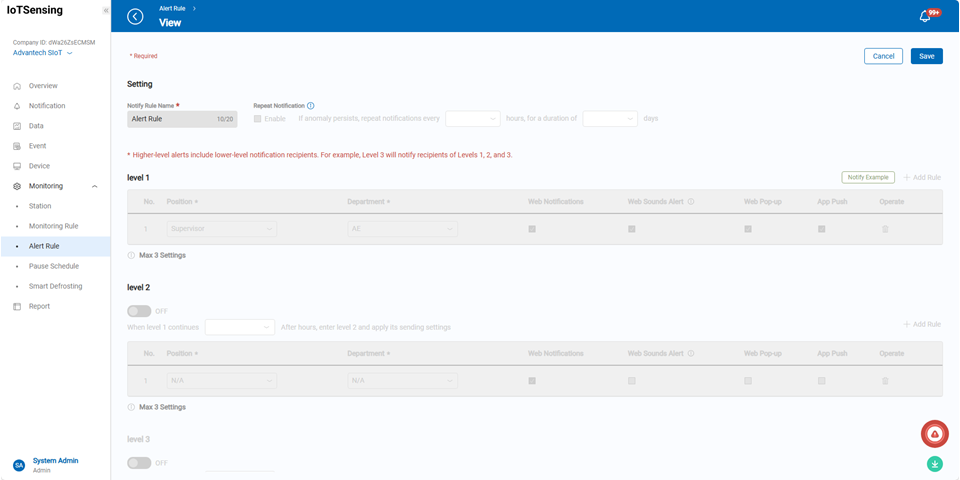Click the trash icon in level 1 row

pyautogui.click(x=885, y=229)
